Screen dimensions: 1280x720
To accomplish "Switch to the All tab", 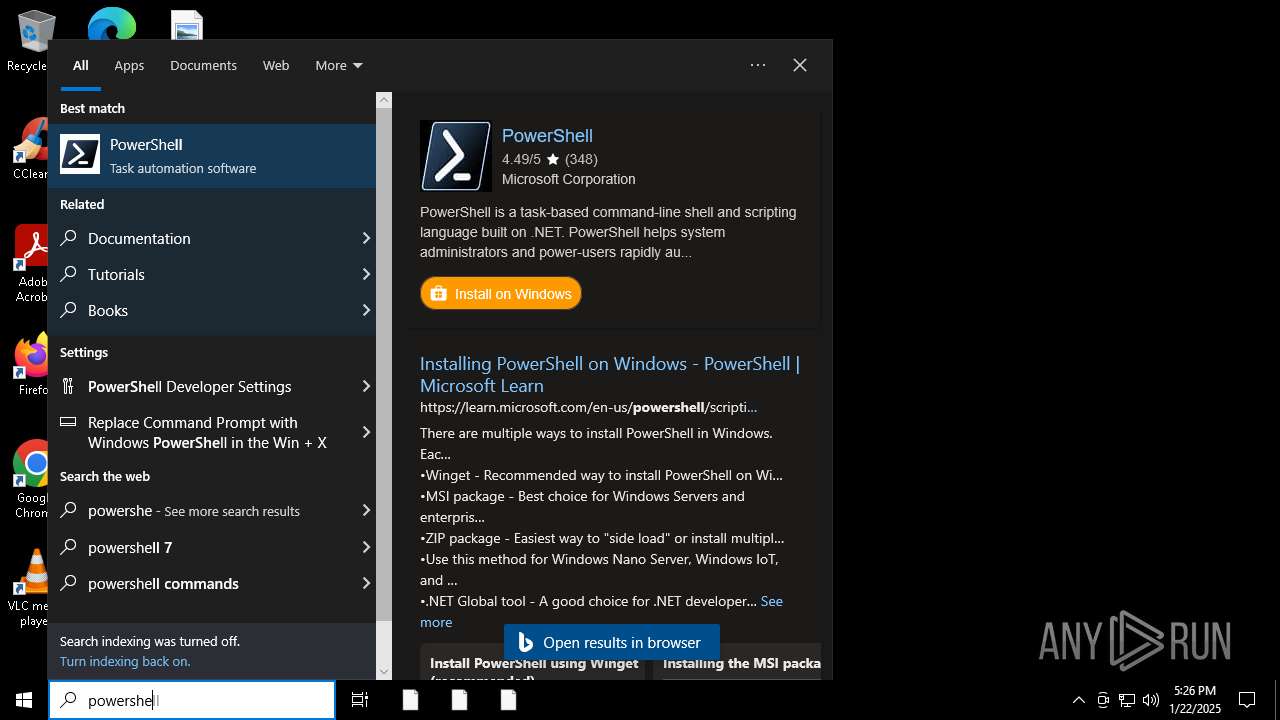I will (x=81, y=65).
